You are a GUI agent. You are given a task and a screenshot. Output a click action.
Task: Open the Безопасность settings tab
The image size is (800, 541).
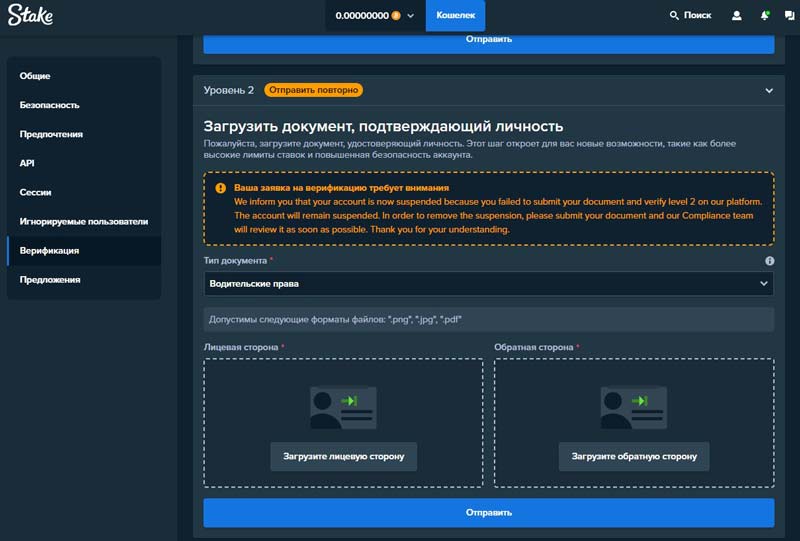[x=49, y=105]
